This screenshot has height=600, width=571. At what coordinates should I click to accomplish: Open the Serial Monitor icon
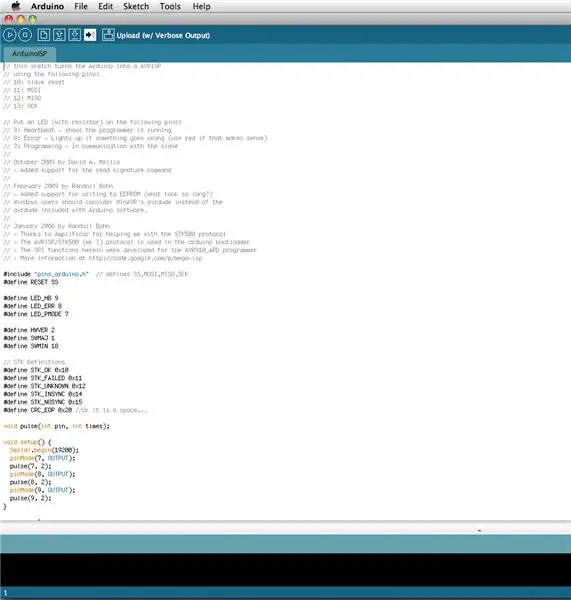tap(108, 35)
